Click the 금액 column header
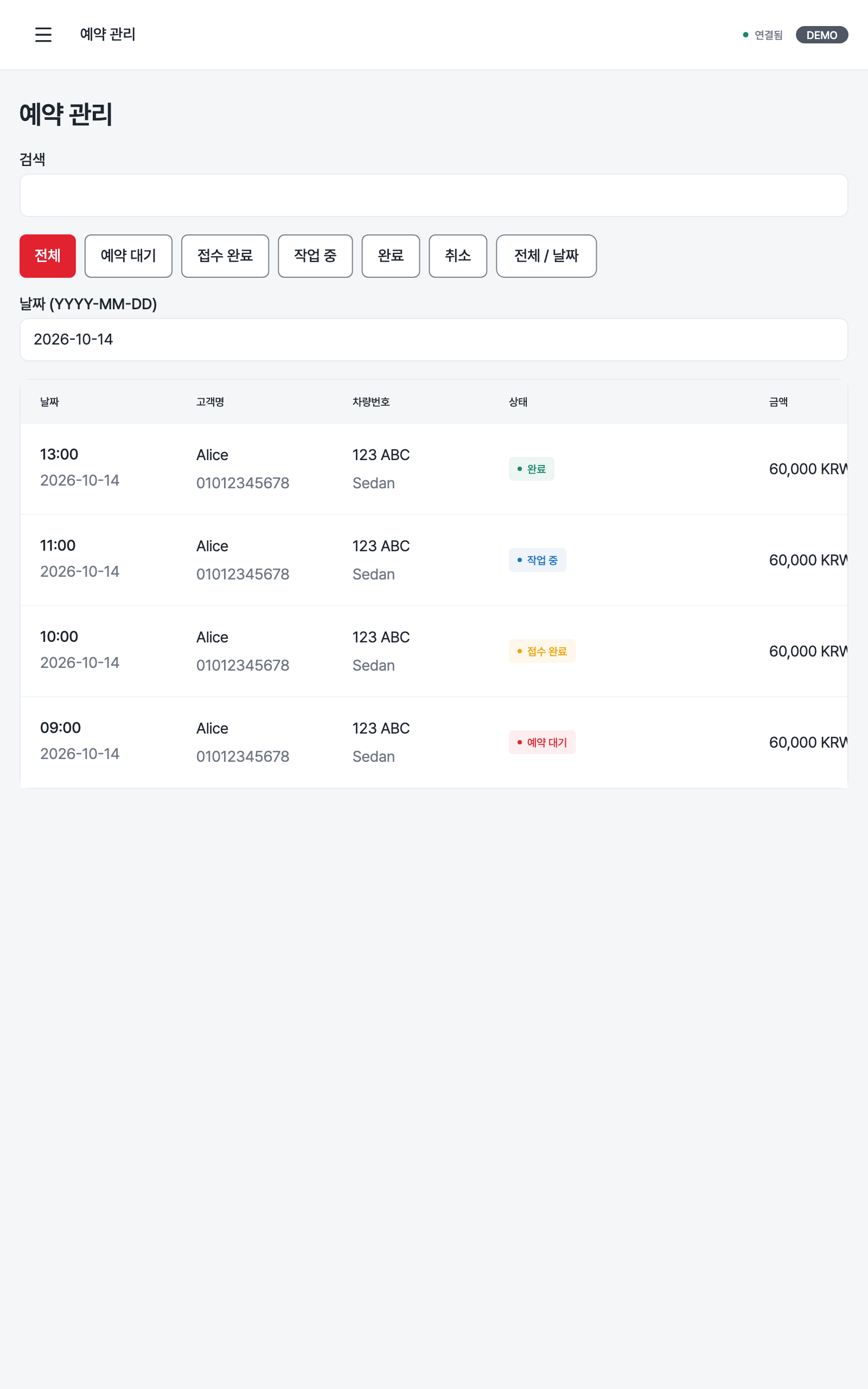 778,402
